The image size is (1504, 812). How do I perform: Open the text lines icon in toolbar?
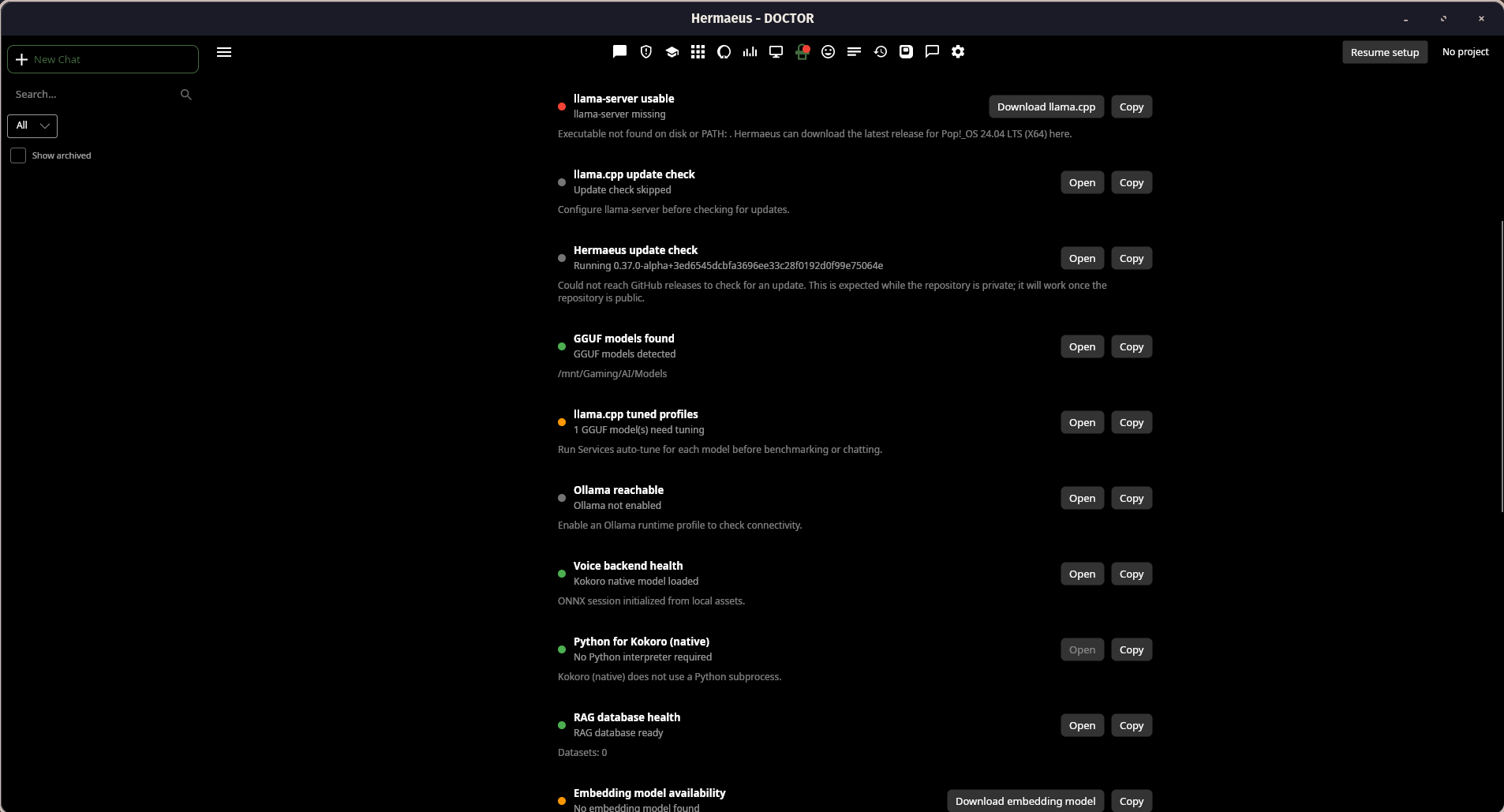tap(854, 52)
